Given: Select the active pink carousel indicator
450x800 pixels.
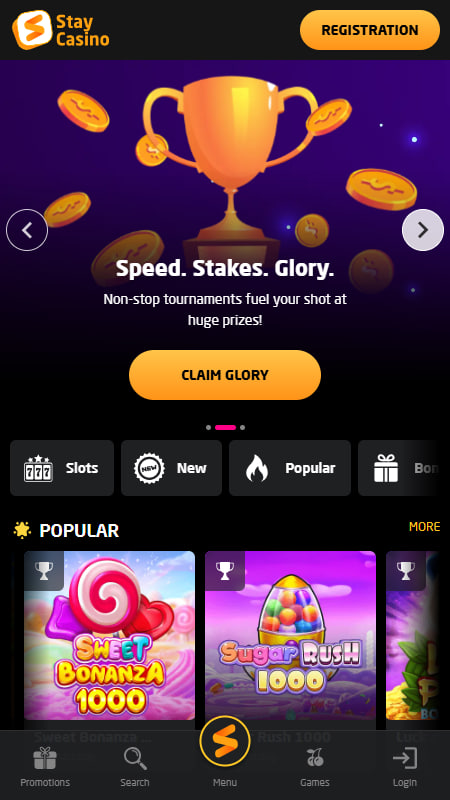Looking at the screenshot, I should [x=225, y=428].
